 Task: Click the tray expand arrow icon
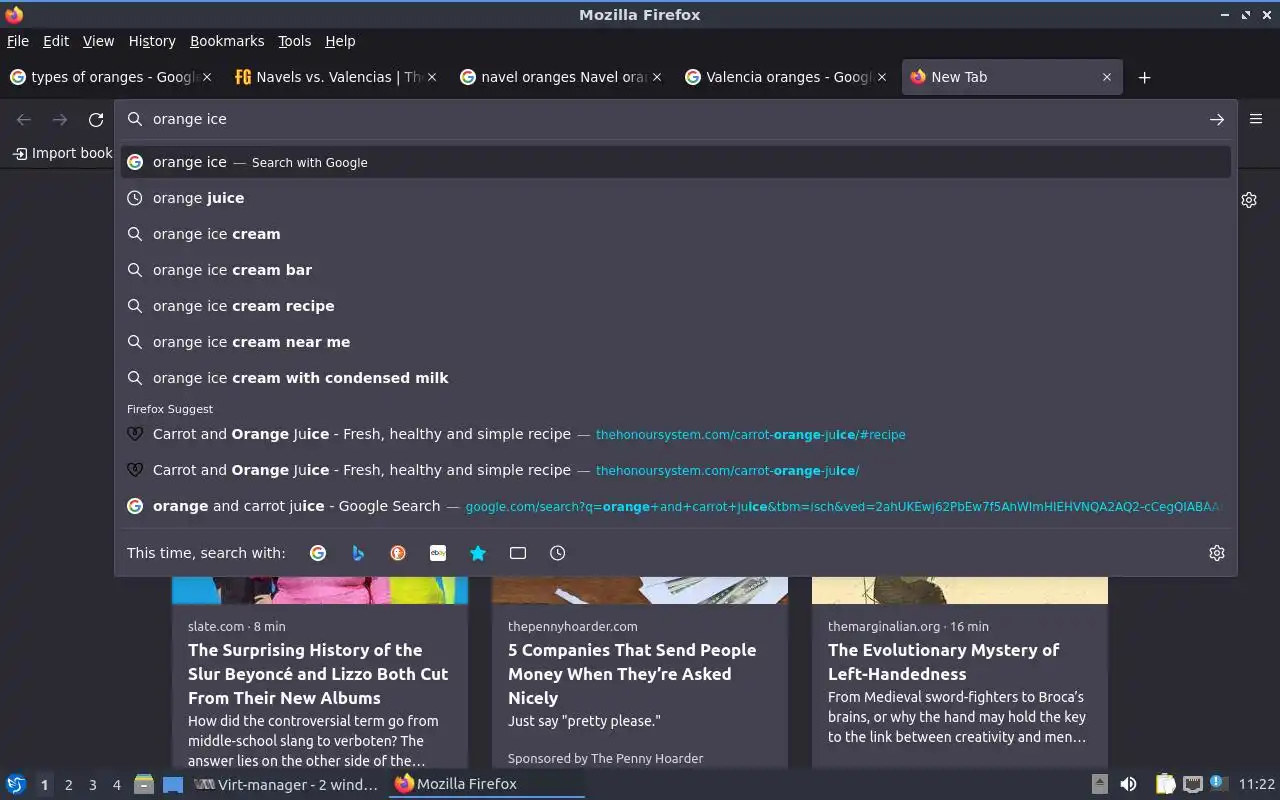coord(1099,784)
